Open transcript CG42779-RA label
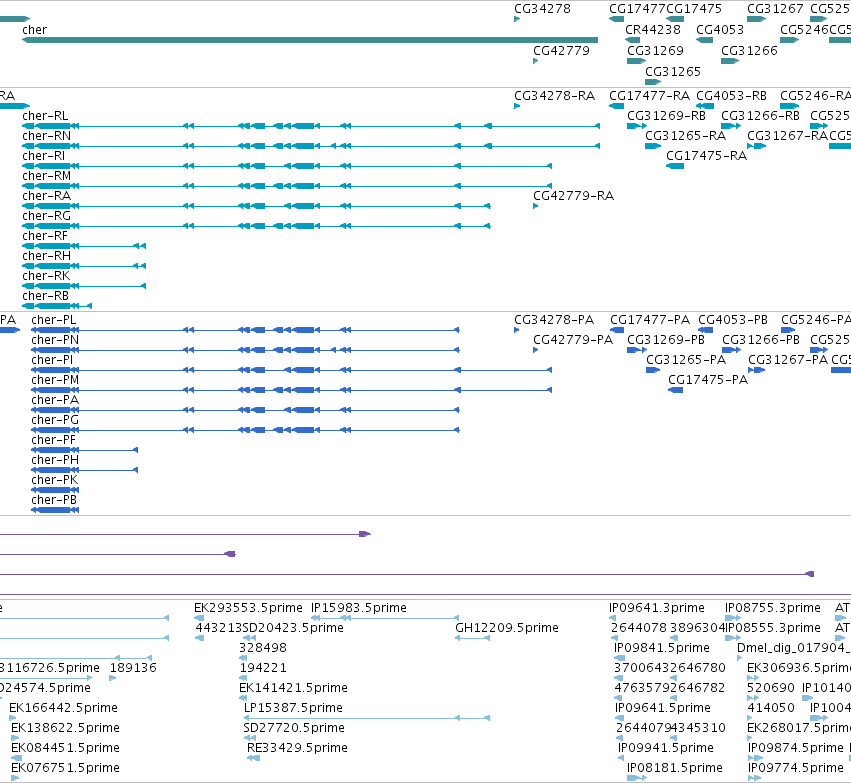 573,196
